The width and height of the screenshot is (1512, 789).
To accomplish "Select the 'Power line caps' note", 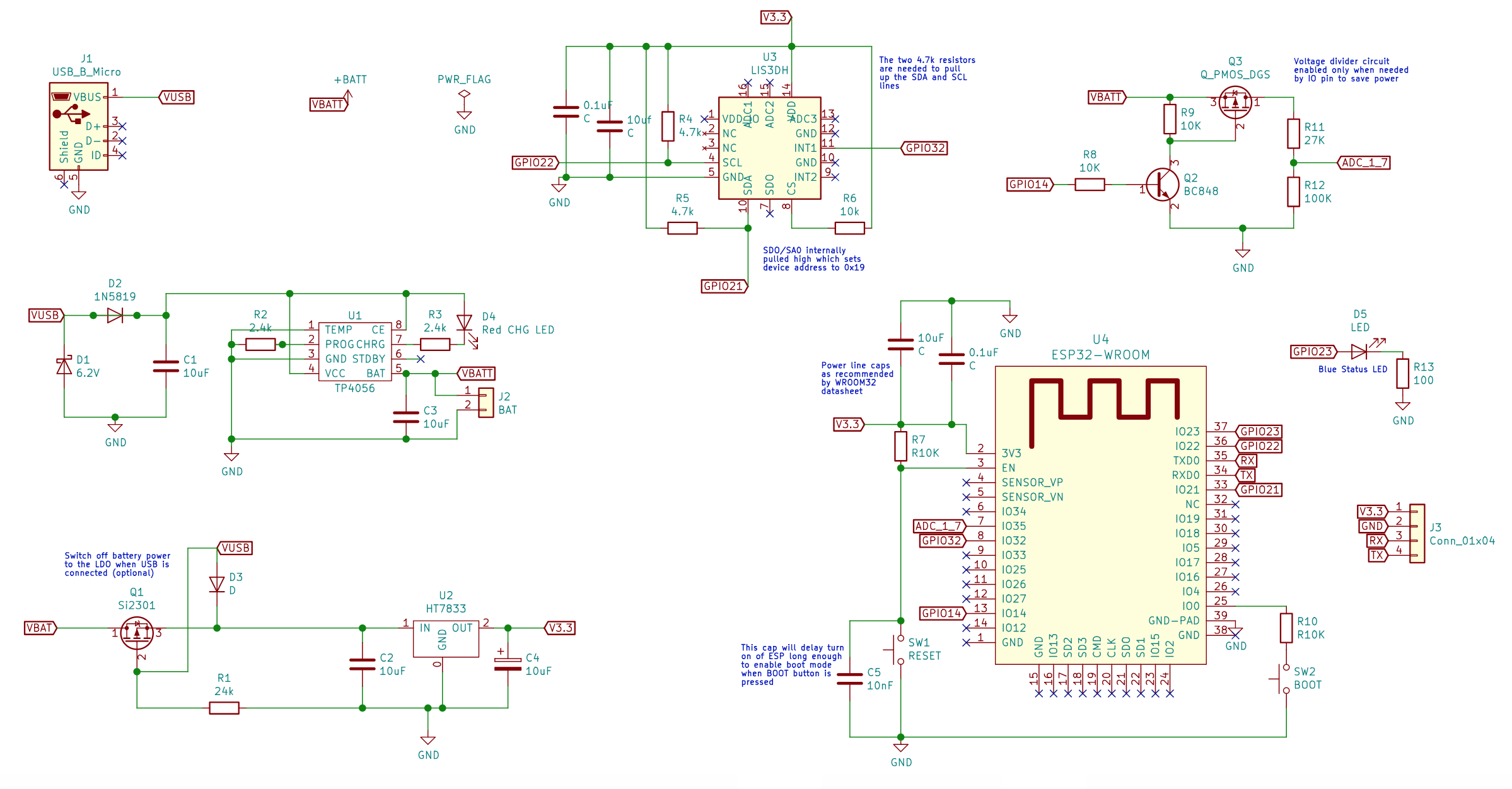I will pyautogui.click(x=857, y=378).
